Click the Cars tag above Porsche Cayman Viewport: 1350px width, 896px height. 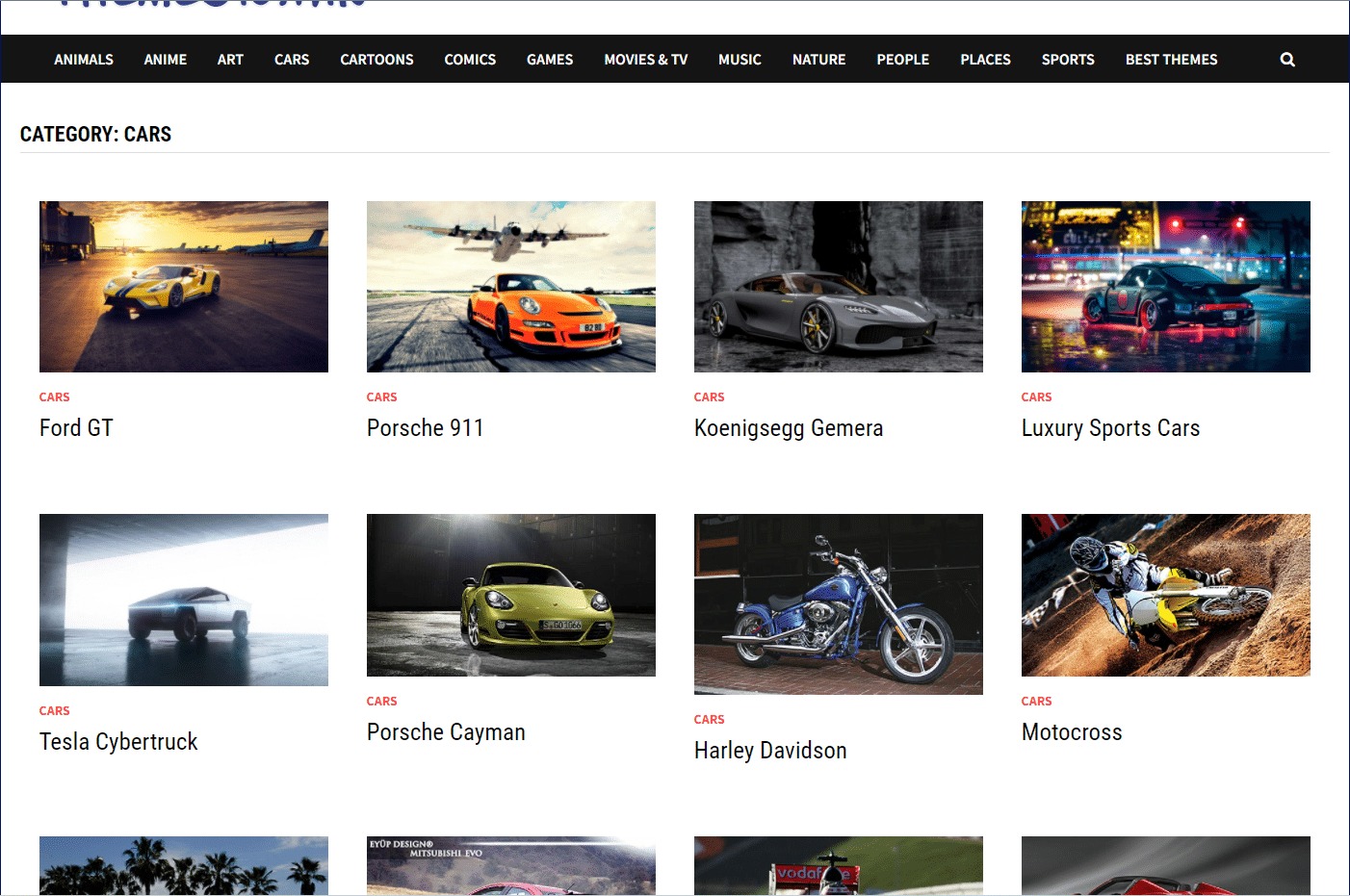click(x=381, y=702)
